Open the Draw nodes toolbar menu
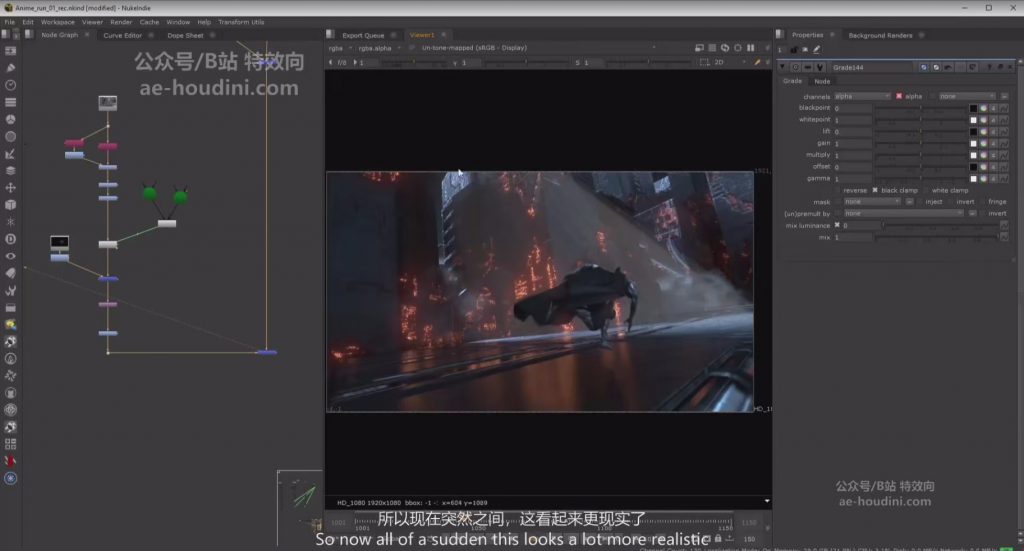Viewport: 1024px width, 551px height. point(10,68)
